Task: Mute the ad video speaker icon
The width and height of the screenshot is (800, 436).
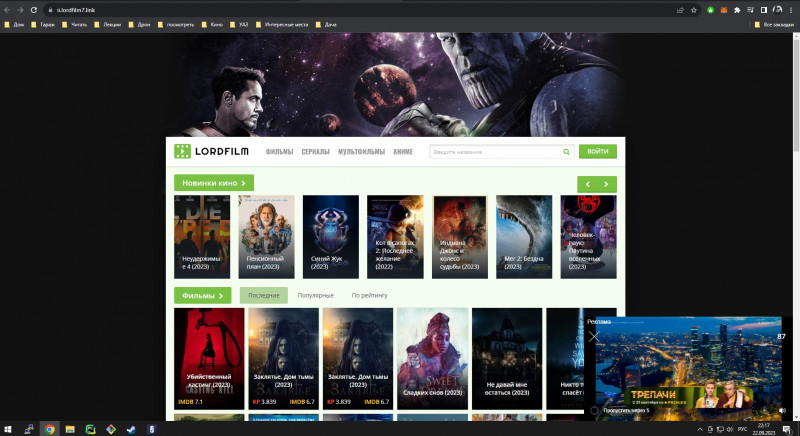Action: [782, 410]
